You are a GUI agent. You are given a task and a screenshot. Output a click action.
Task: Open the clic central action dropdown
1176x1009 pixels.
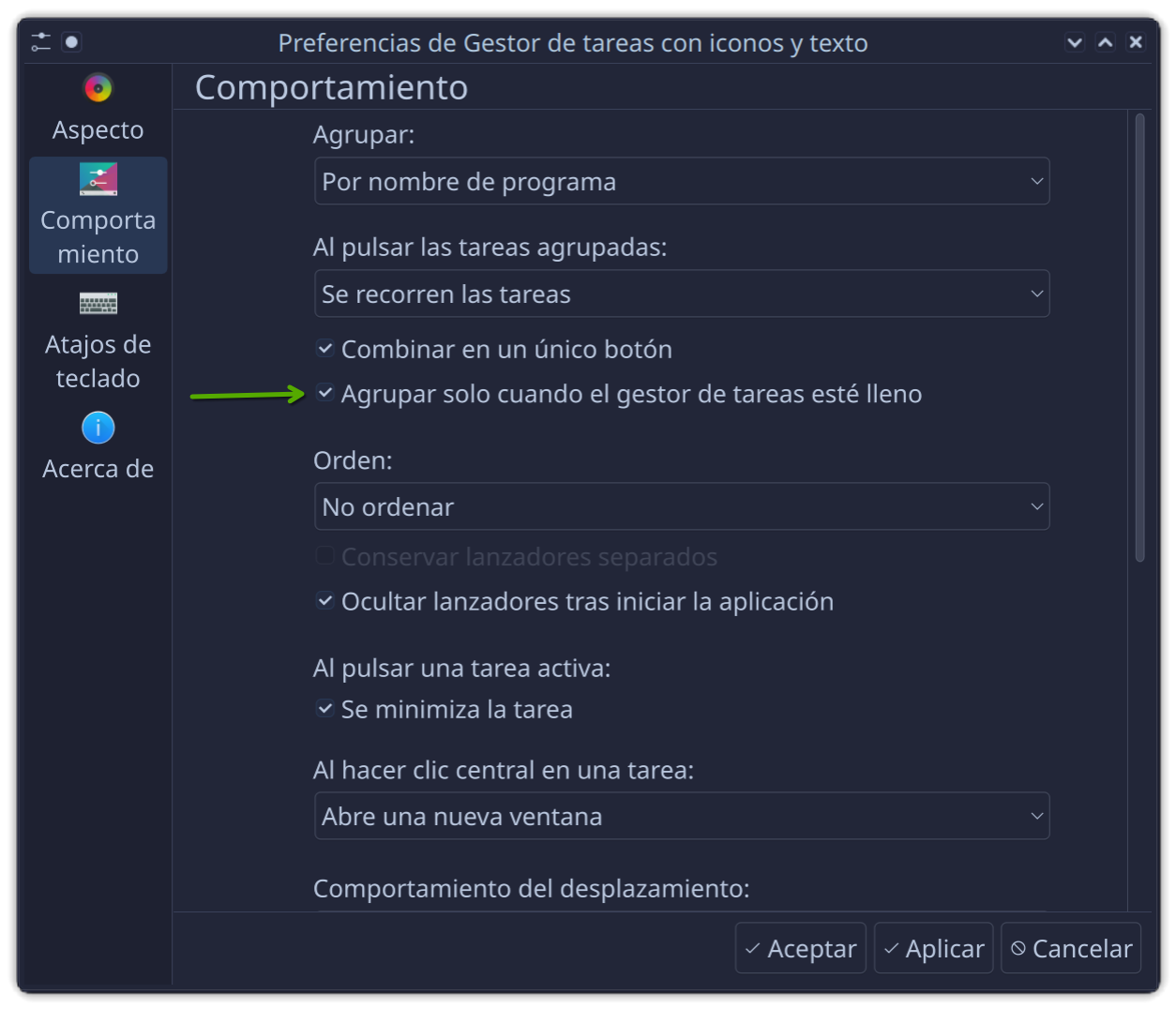(681, 817)
